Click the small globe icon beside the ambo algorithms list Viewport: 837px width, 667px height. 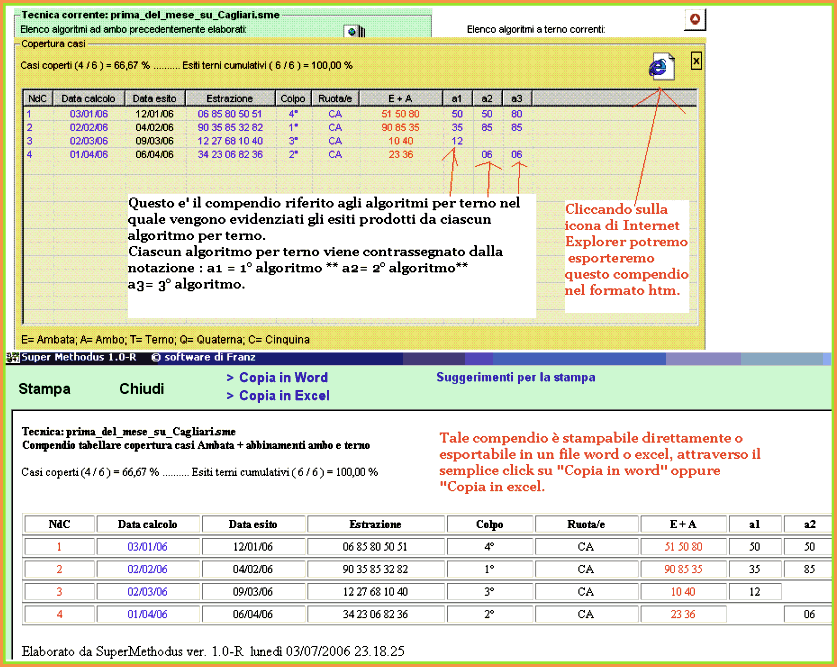pos(353,31)
